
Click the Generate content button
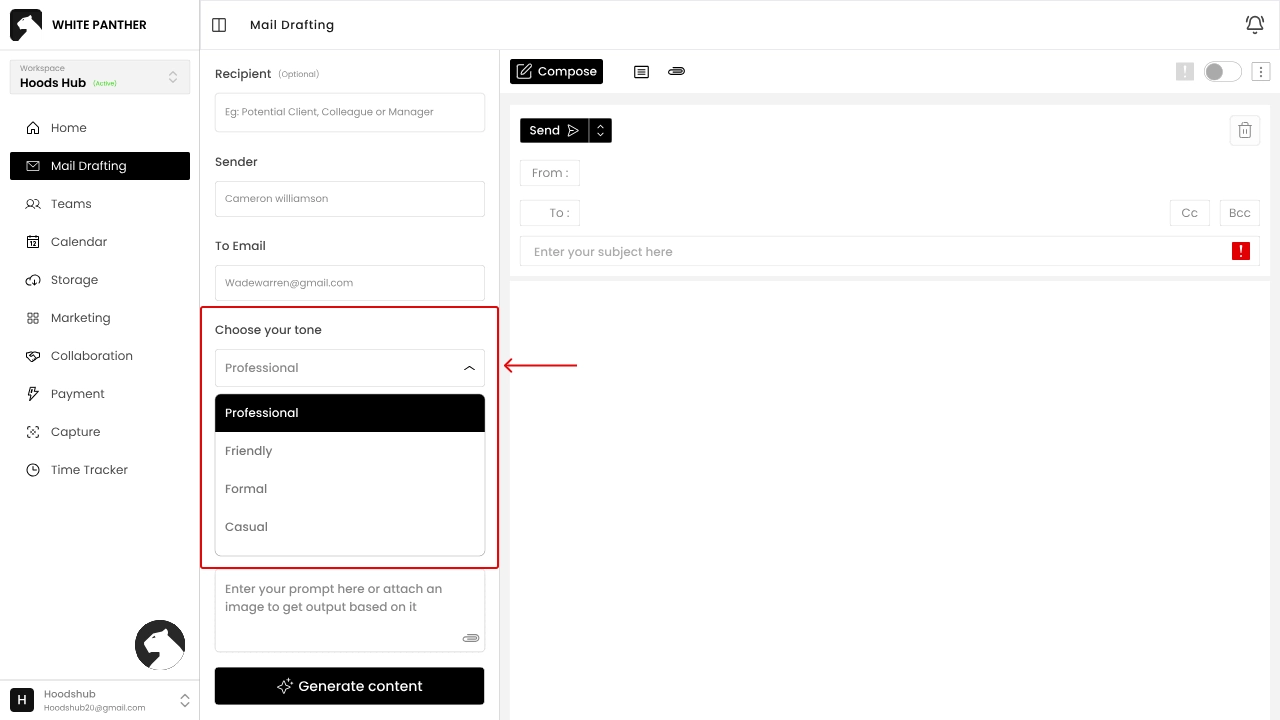pyautogui.click(x=349, y=686)
